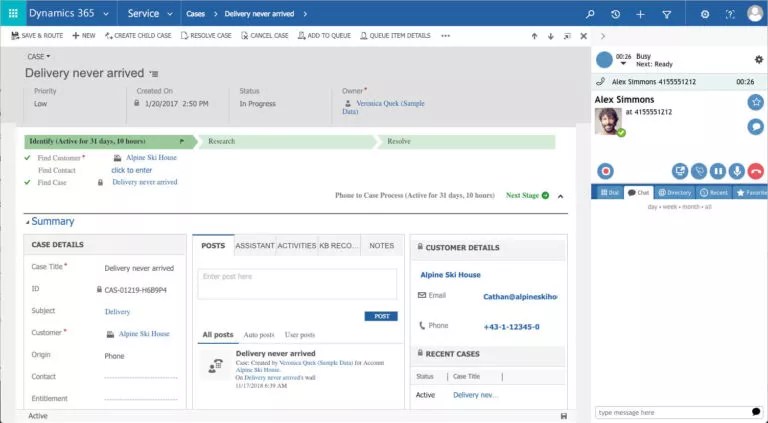Click the type message here chat field
The height and width of the screenshot is (423, 768).
(673, 413)
